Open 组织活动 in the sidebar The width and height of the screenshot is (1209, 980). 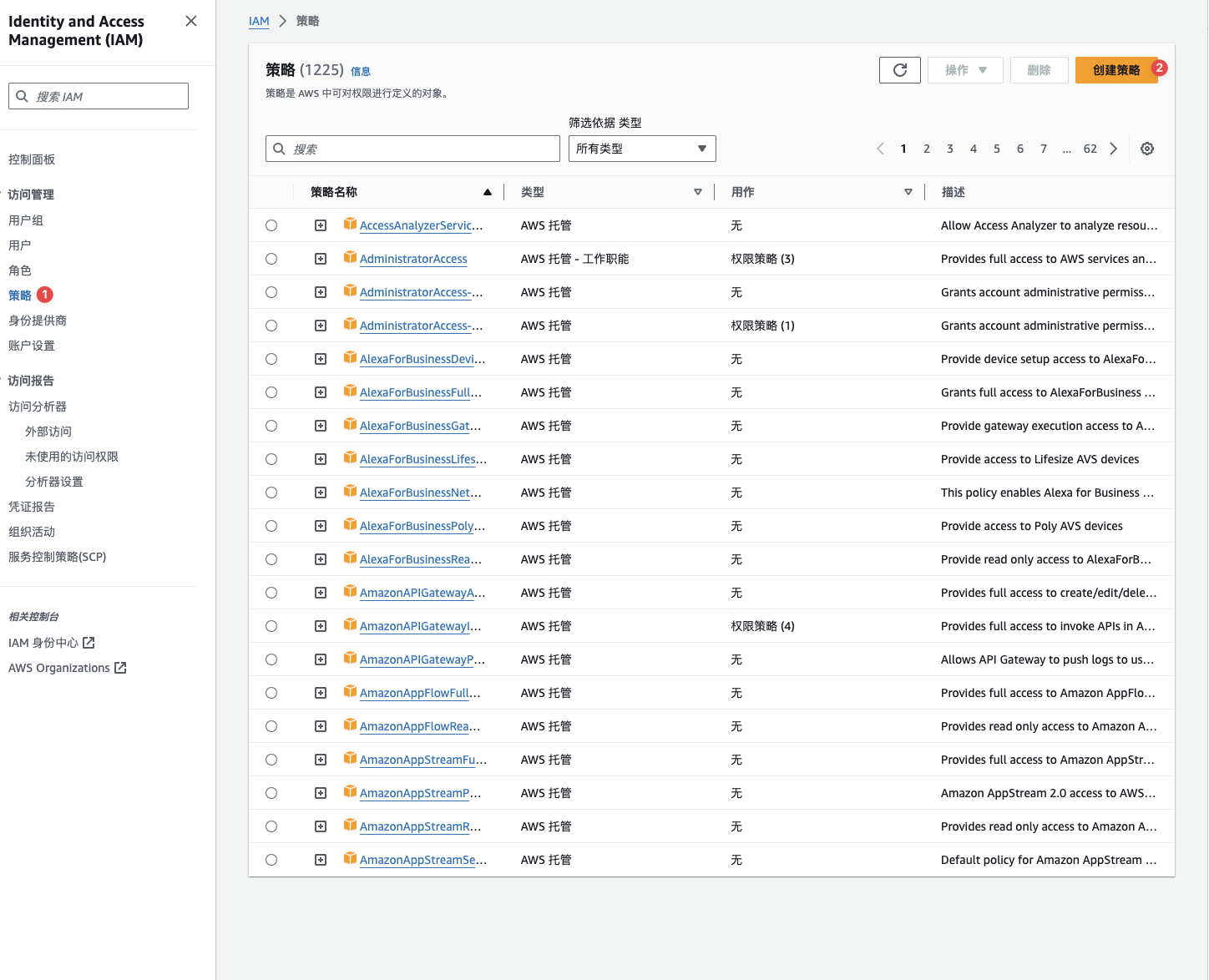[32, 532]
